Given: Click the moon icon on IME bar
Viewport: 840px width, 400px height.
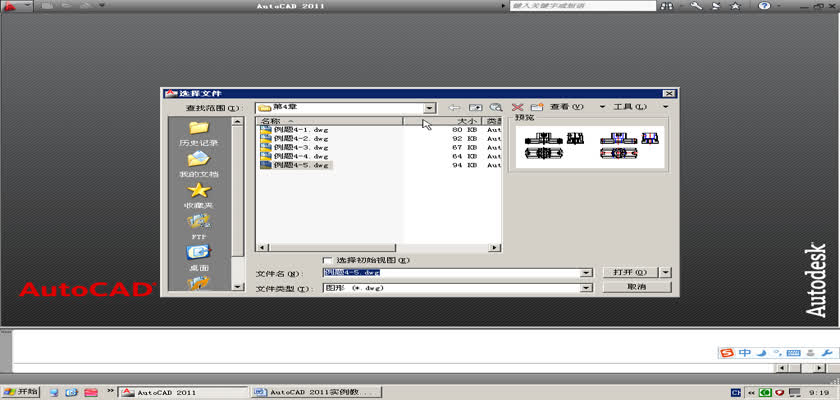Looking at the screenshot, I should tap(762, 353).
